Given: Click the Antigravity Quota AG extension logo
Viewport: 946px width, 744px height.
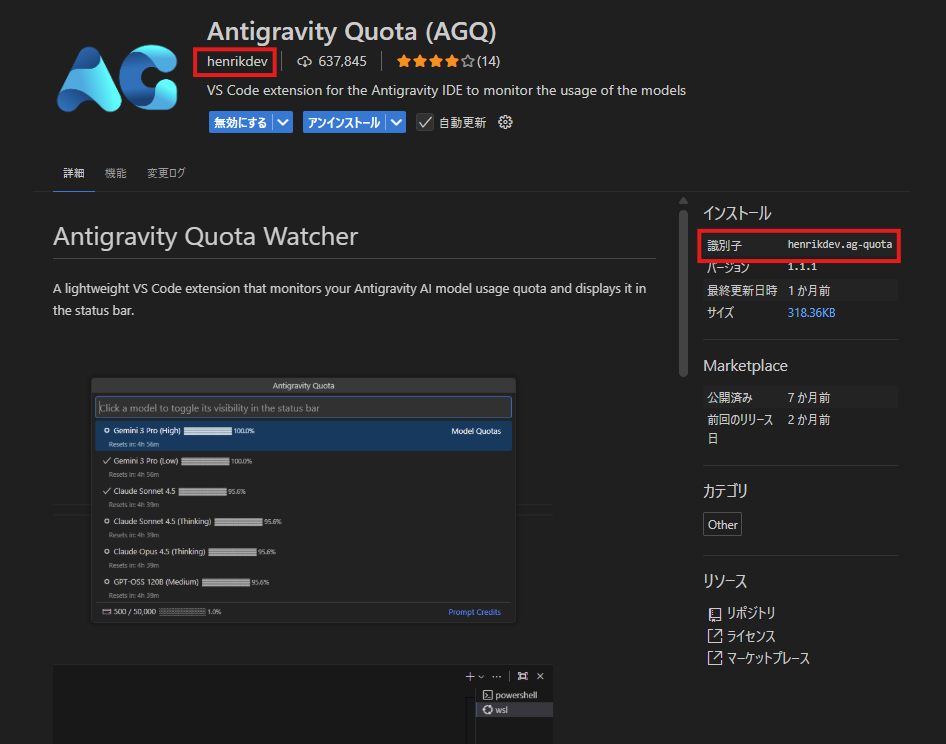Looking at the screenshot, I should [x=117, y=78].
